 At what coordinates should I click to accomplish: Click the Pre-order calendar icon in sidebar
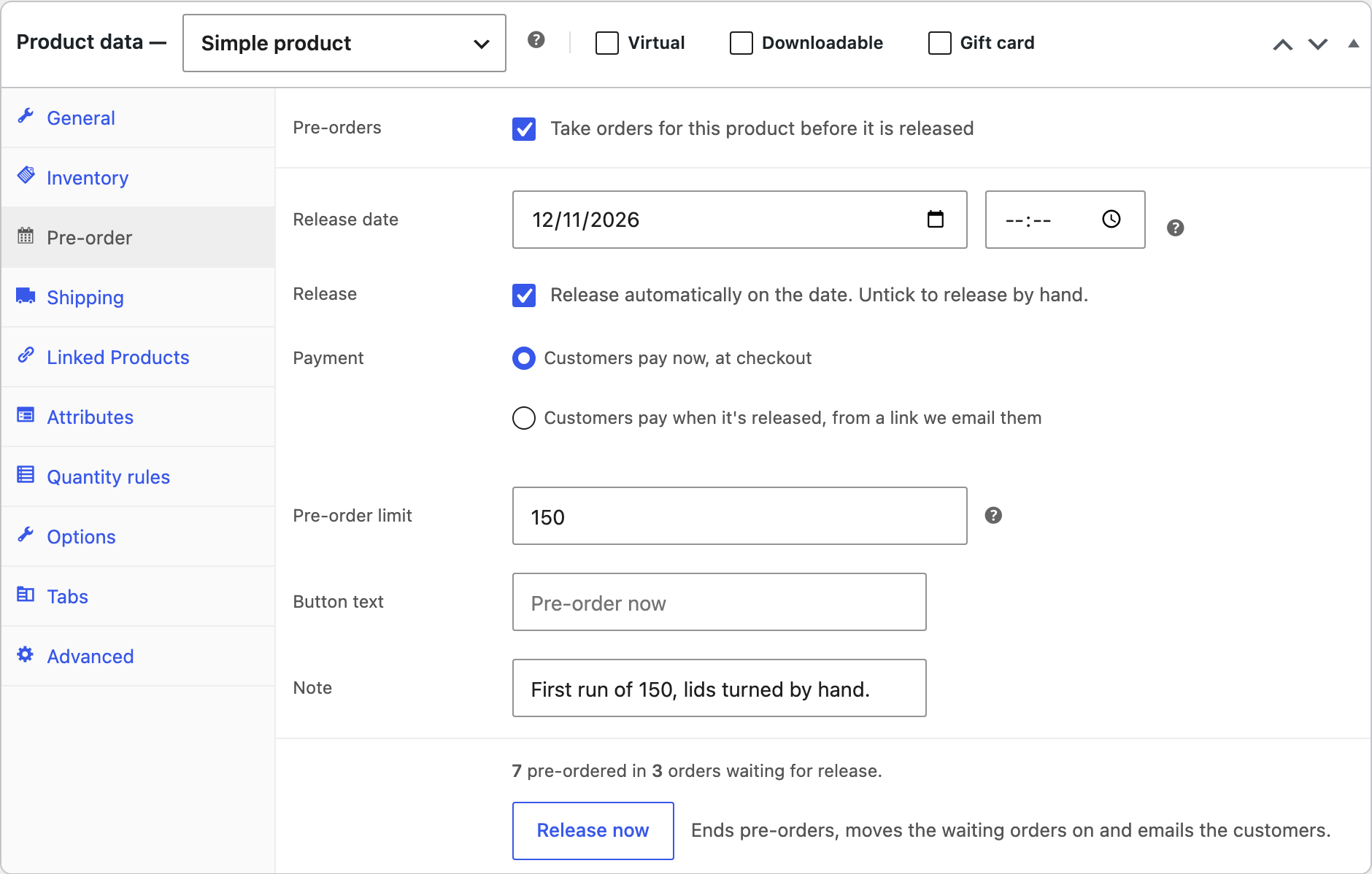pos(26,236)
